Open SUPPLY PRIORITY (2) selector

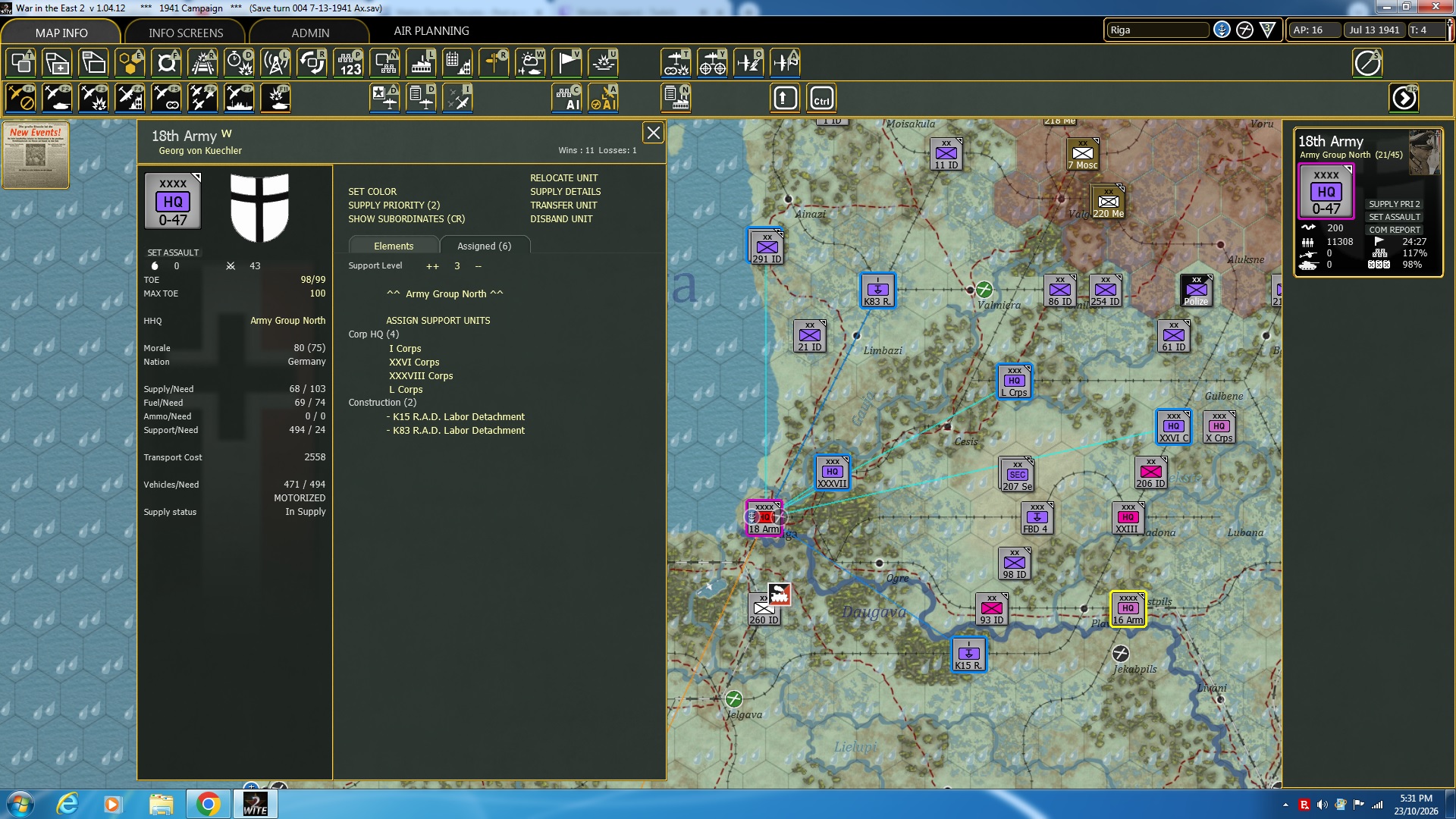(394, 206)
